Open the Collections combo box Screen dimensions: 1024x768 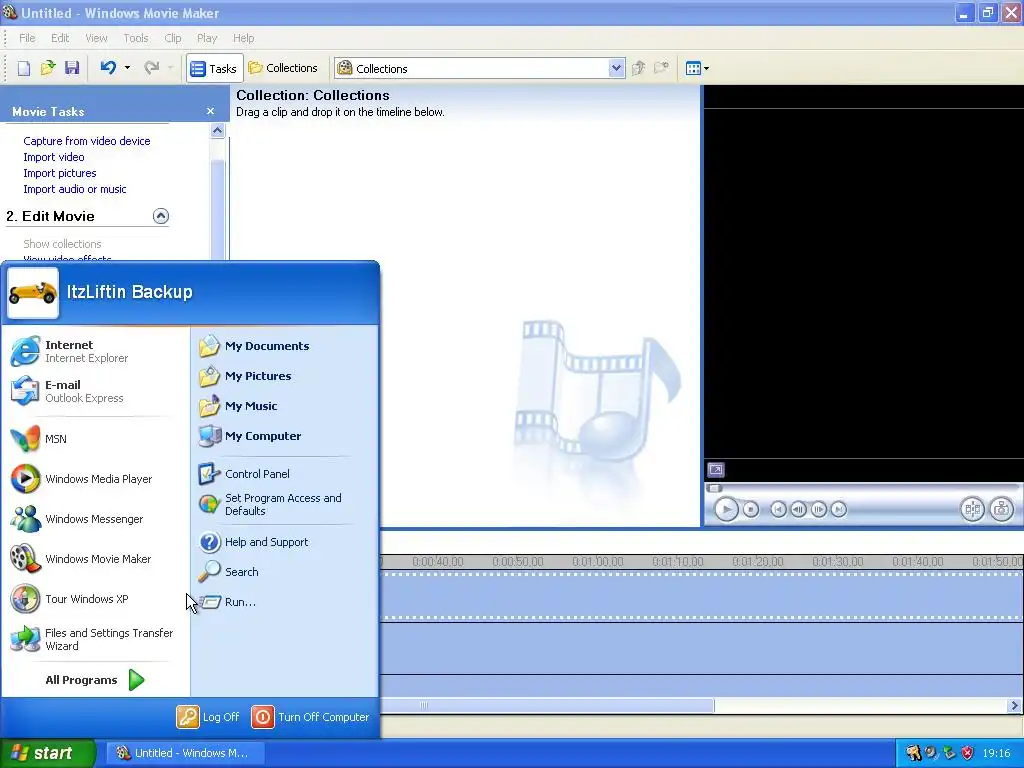coord(479,69)
